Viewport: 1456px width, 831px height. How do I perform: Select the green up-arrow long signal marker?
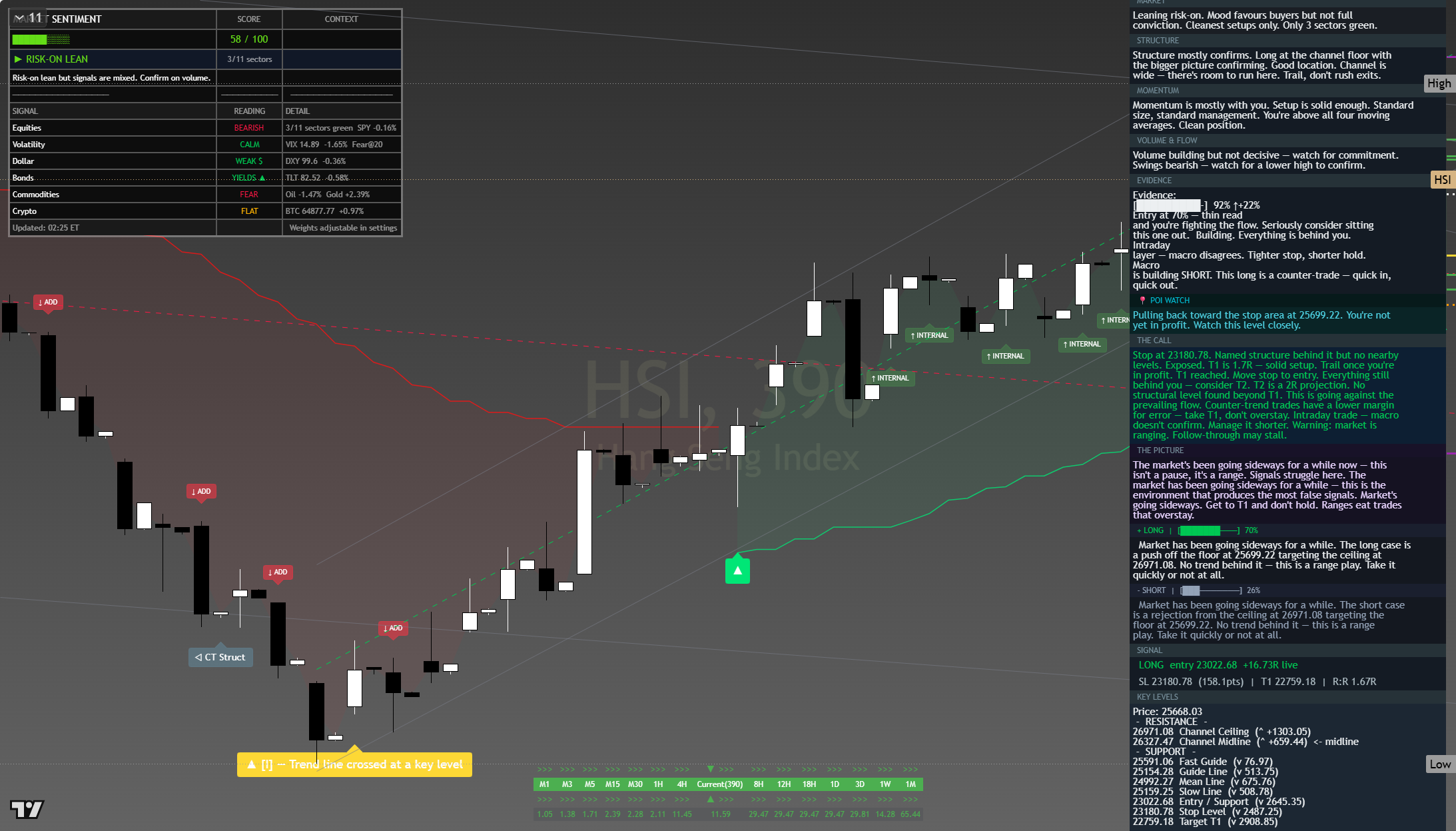point(737,570)
